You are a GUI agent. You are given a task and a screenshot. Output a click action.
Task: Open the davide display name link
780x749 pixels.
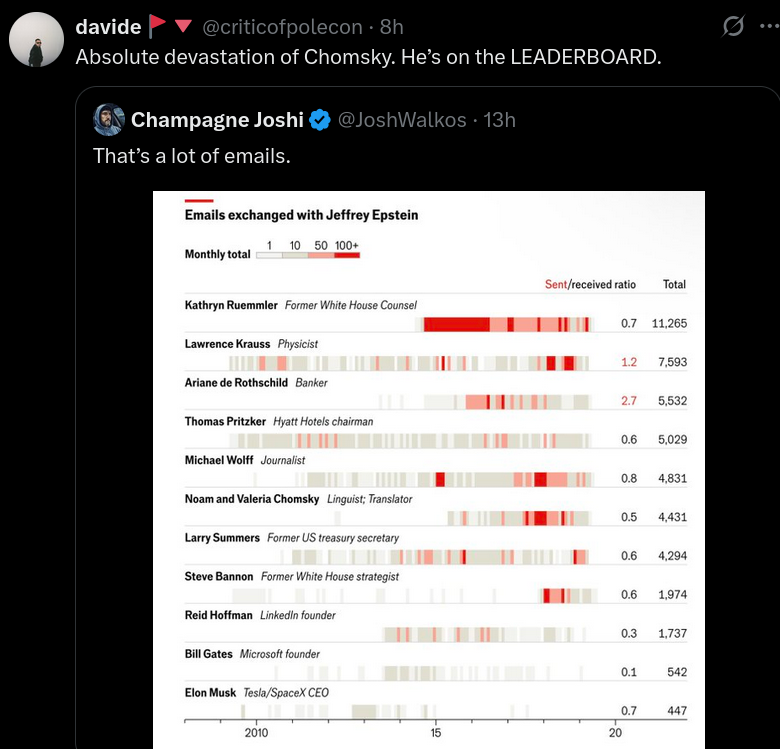click(108, 27)
